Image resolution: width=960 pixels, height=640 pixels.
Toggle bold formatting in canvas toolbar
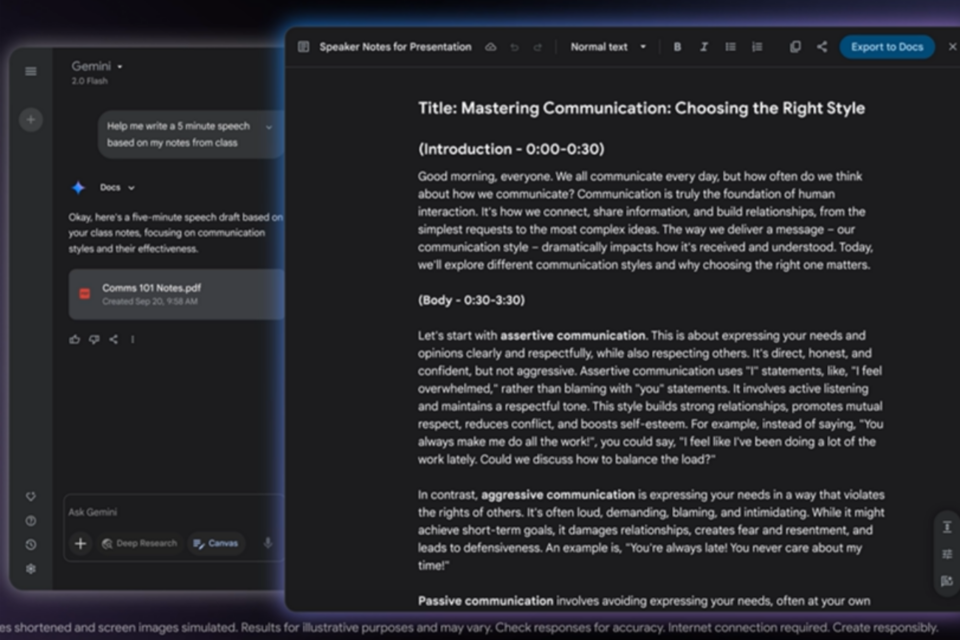(677, 47)
